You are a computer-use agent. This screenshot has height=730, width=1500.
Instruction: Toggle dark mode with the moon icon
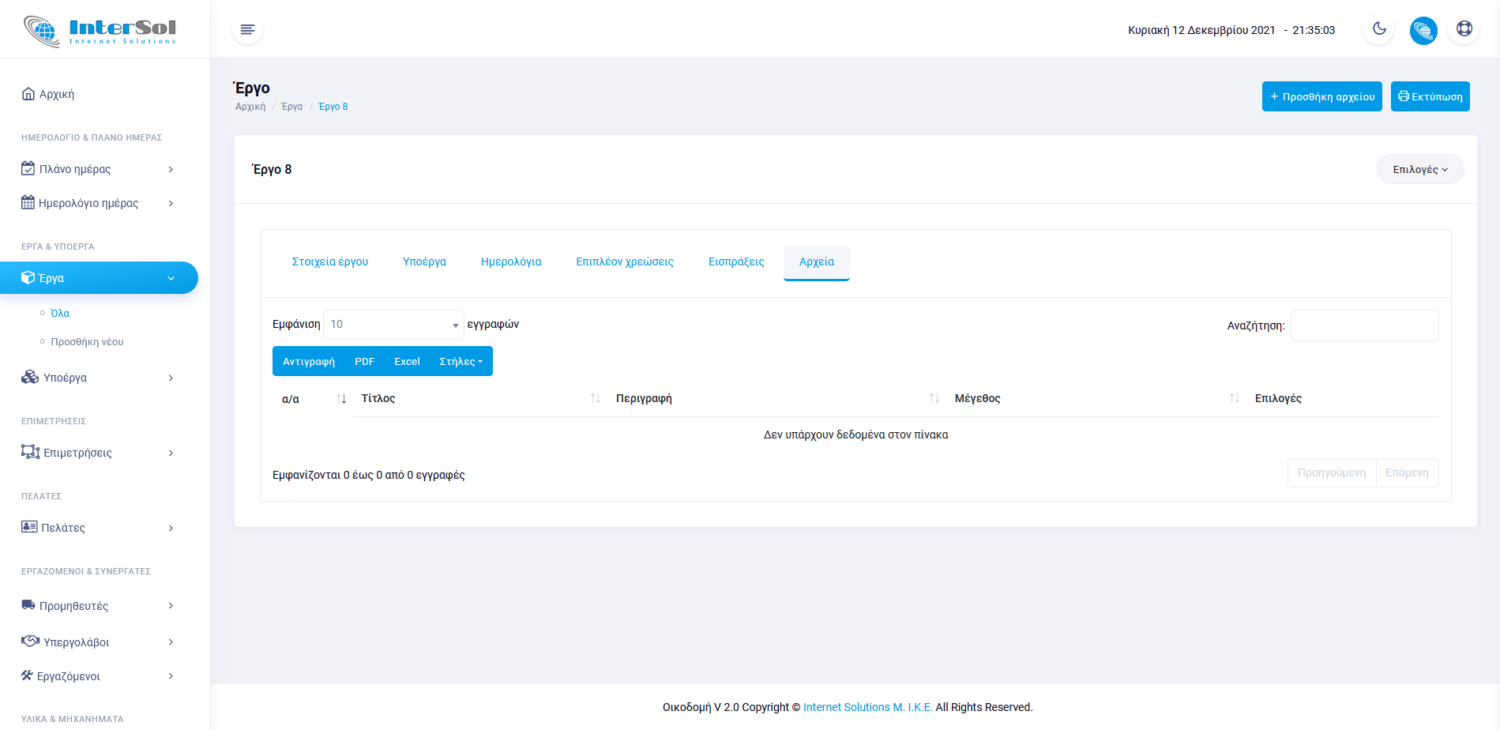(x=1379, y=29)
